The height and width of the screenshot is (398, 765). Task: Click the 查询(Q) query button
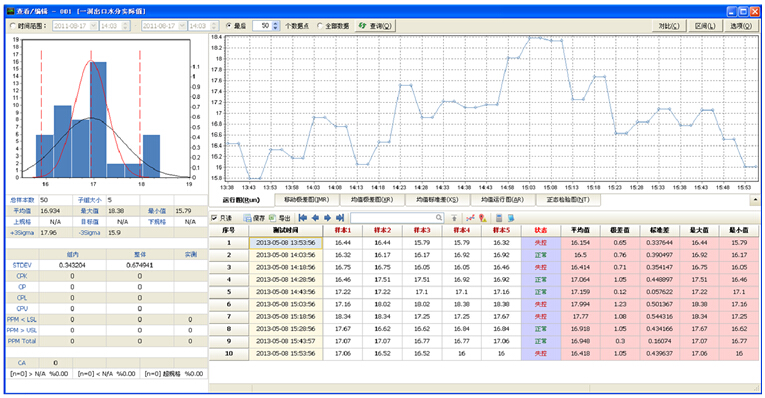tap(375, 26)
